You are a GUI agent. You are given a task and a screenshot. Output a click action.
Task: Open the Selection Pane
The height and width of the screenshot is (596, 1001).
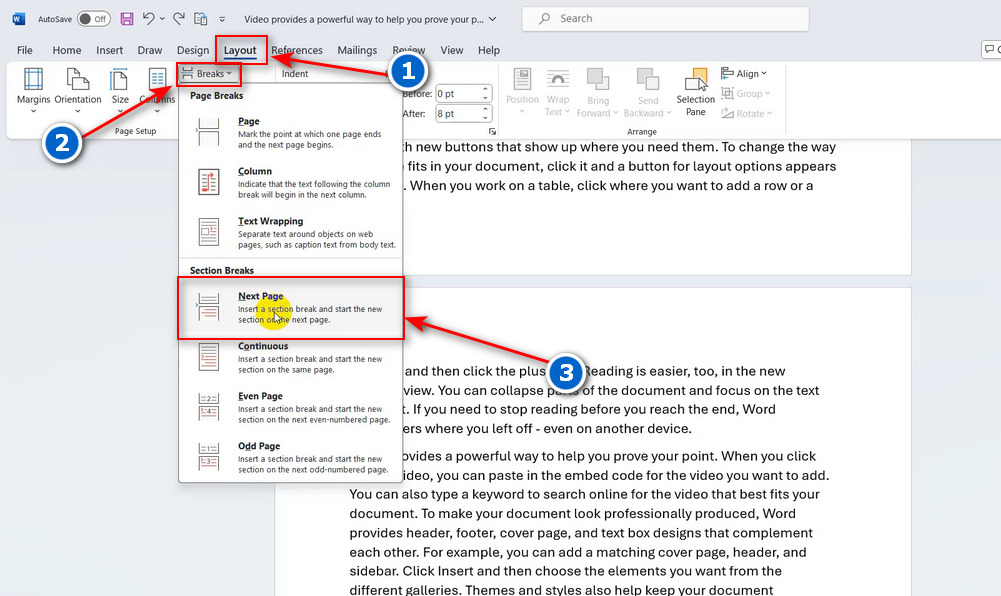pyautogui.click(x=695, y=90)
